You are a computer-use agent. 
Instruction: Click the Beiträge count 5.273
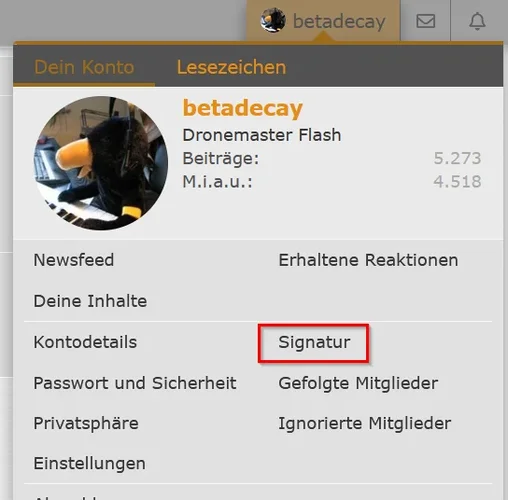pos(457,158)
